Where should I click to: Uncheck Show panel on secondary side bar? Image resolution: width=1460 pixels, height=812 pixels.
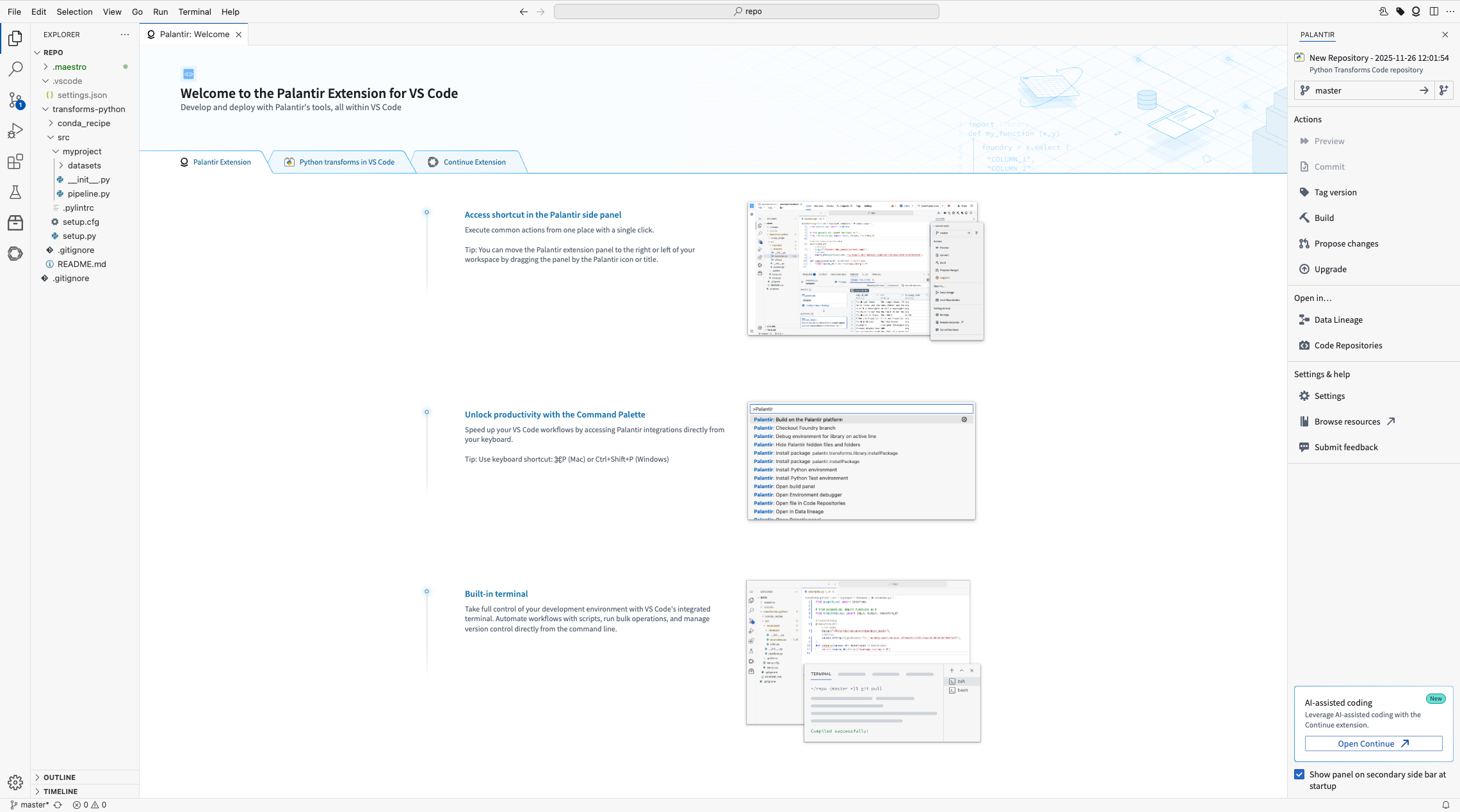[1299, 774]
